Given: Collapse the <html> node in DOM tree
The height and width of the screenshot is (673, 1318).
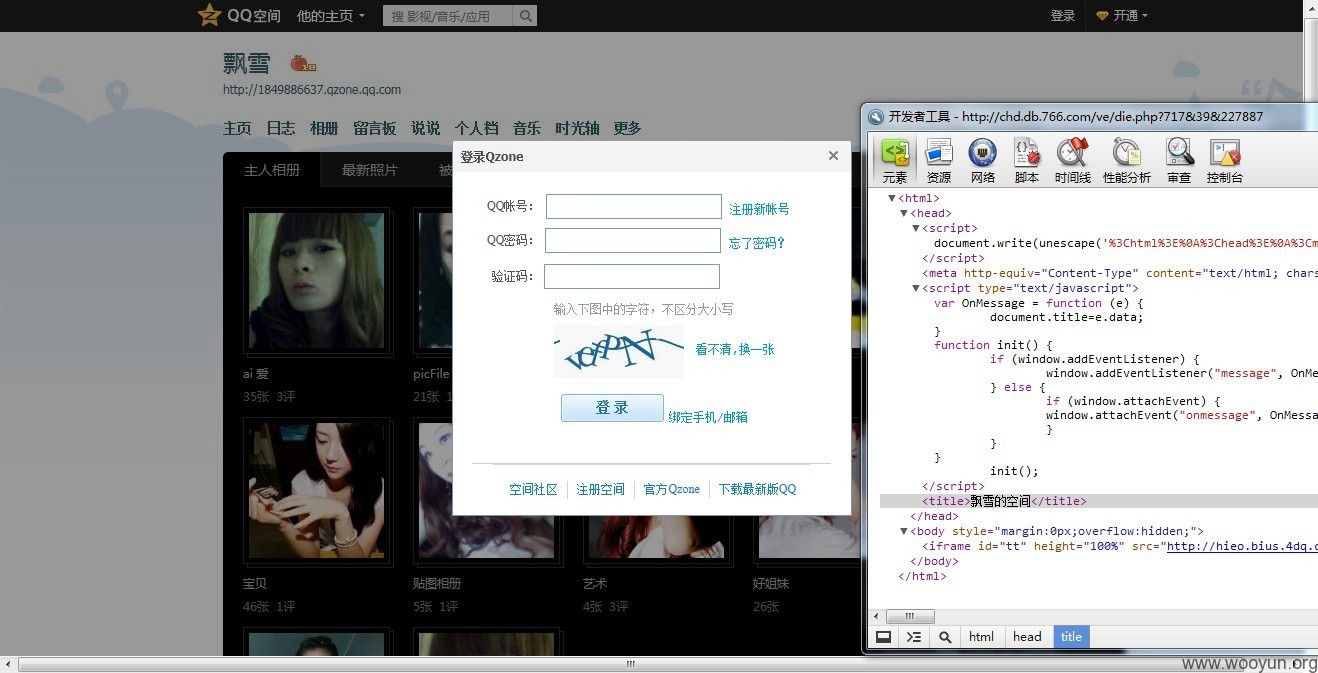Looking at the screenshot, I should 891,198.
